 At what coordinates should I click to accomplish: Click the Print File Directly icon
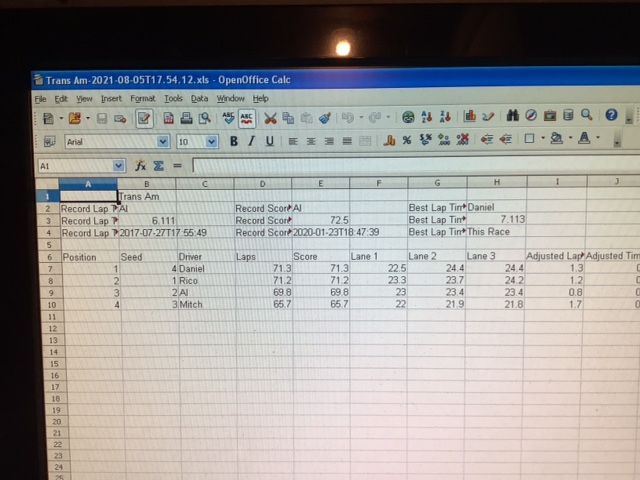pos(187,118)
